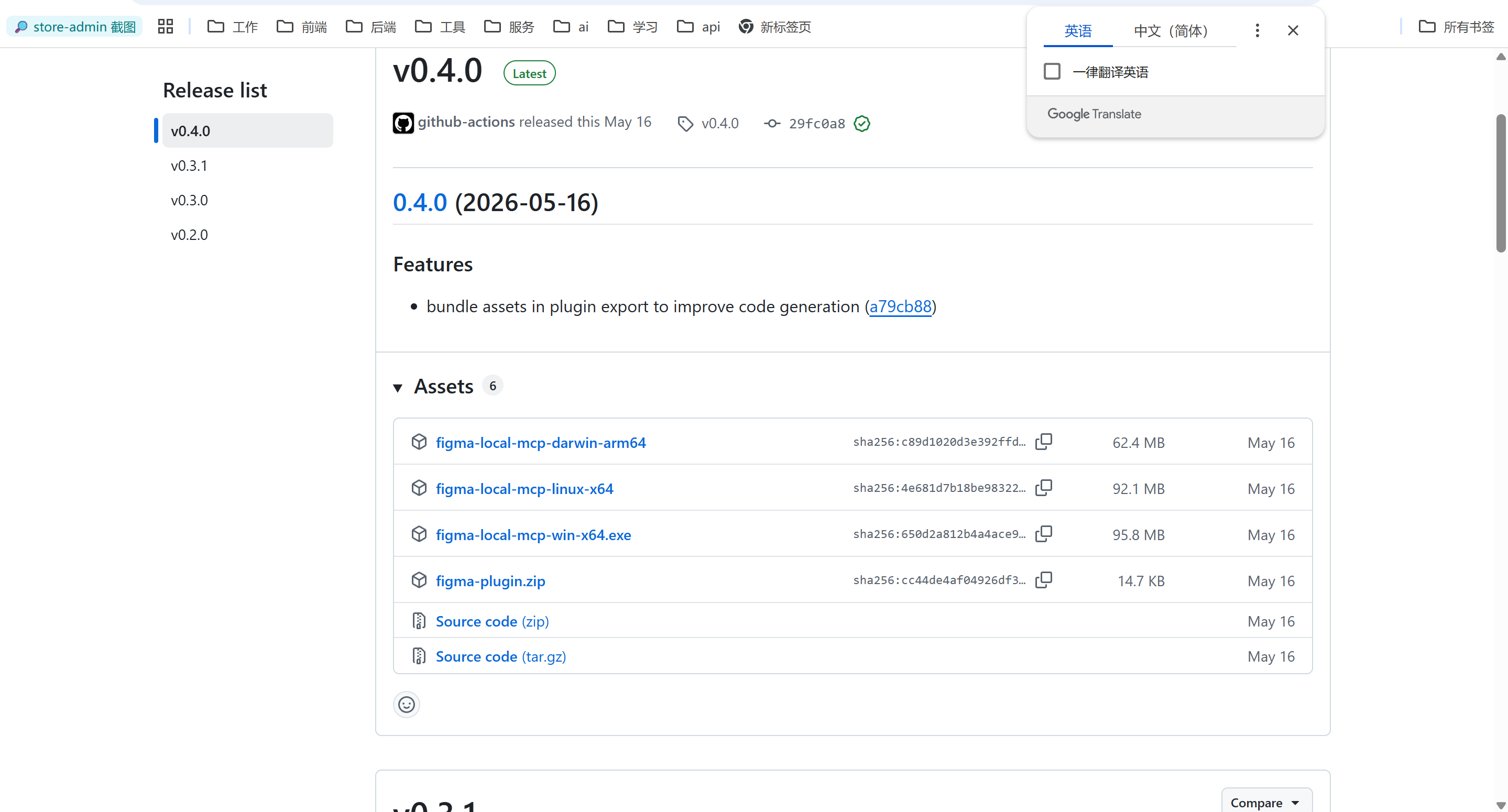Open commit link a79cb88
The height and width of the screenshot is (812, 1508).
(x=900, y=306)
